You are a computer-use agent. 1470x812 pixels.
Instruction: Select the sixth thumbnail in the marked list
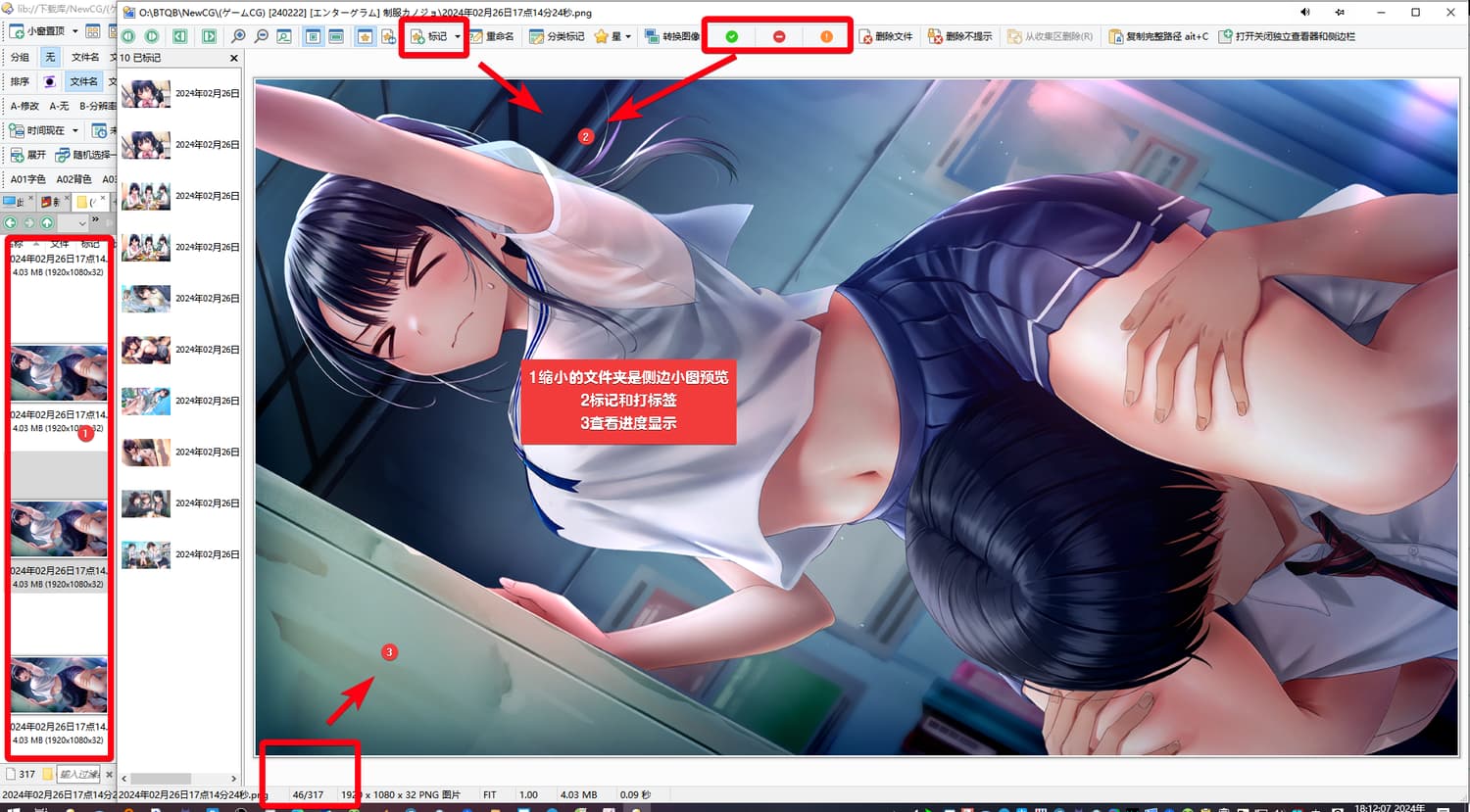point(146,350)
